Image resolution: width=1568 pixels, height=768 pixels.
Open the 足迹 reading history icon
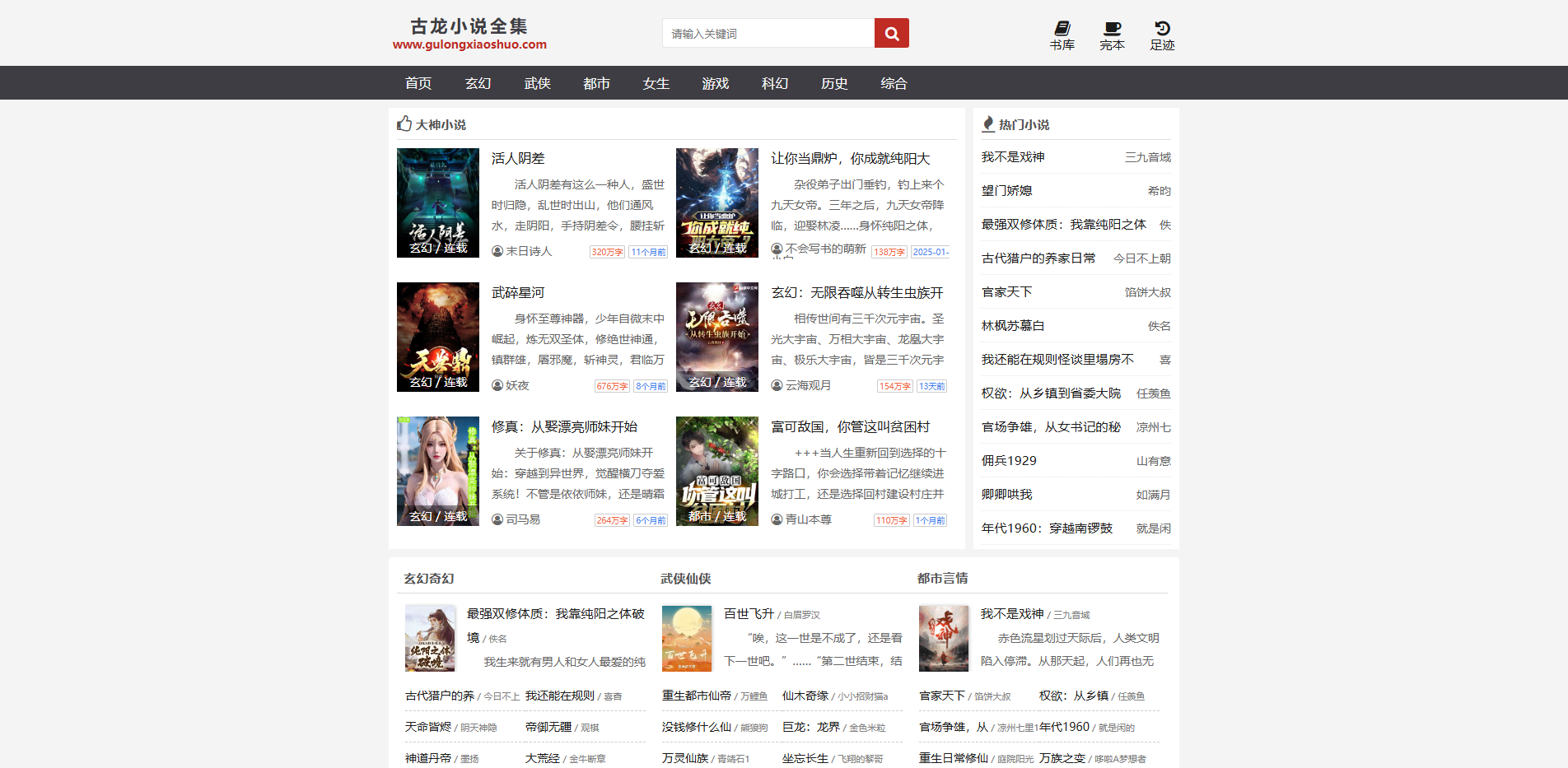[x=1162, y=35]
